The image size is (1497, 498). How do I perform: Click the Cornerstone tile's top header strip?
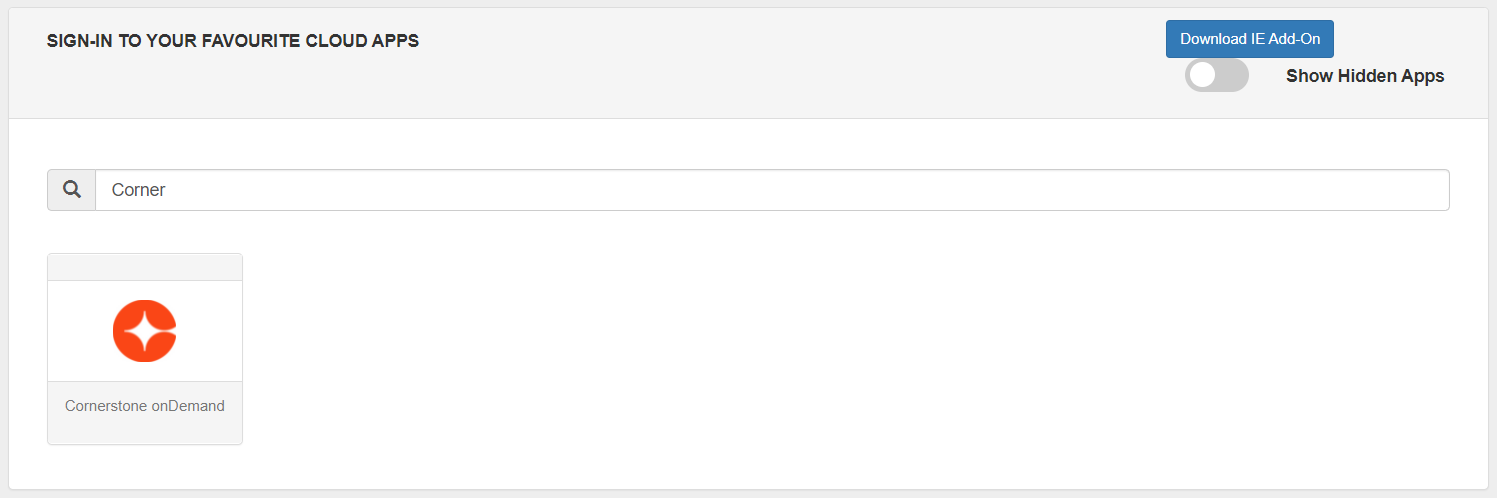click(145, 267)
